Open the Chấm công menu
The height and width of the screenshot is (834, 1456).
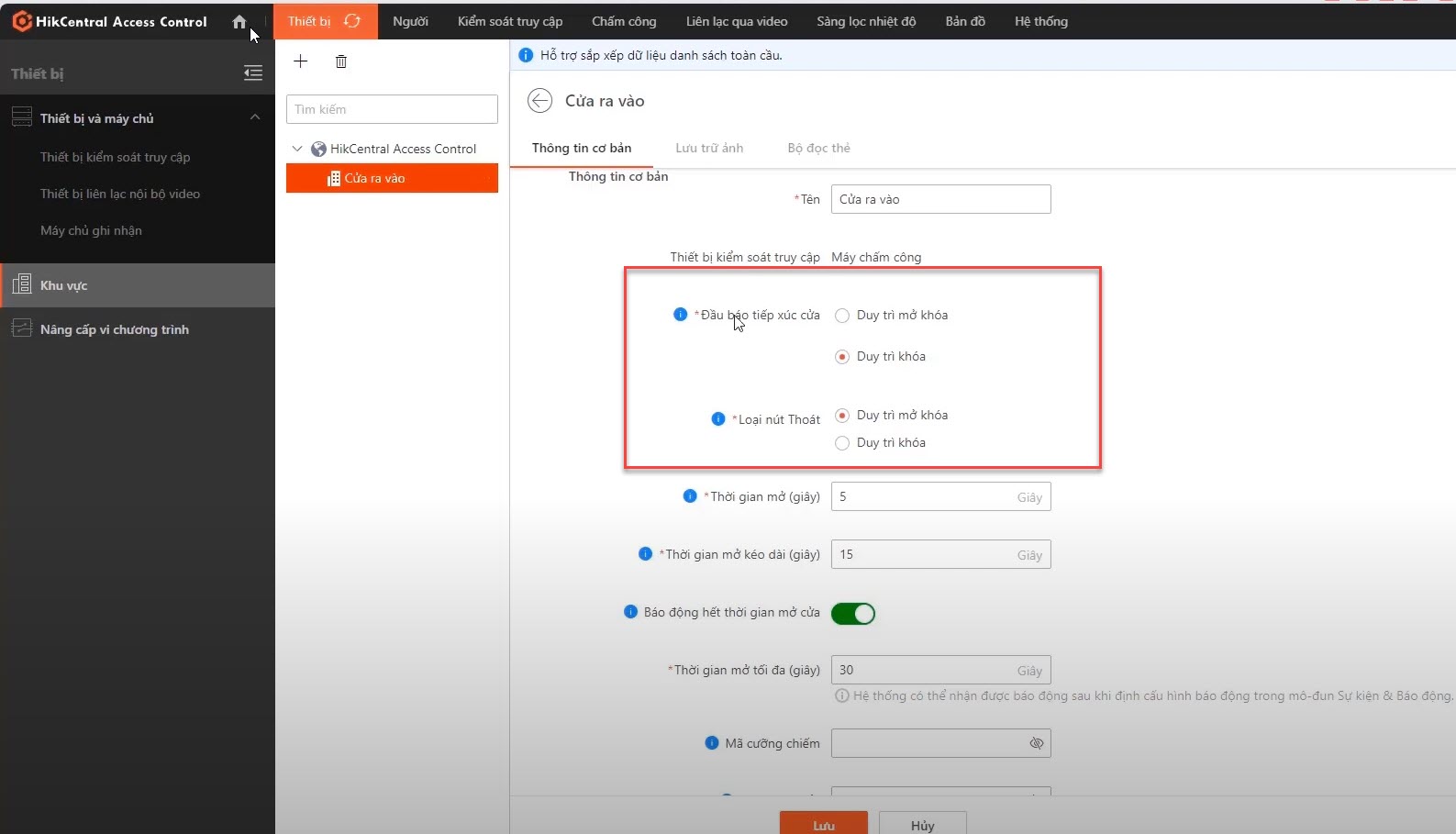click(624, 21)
